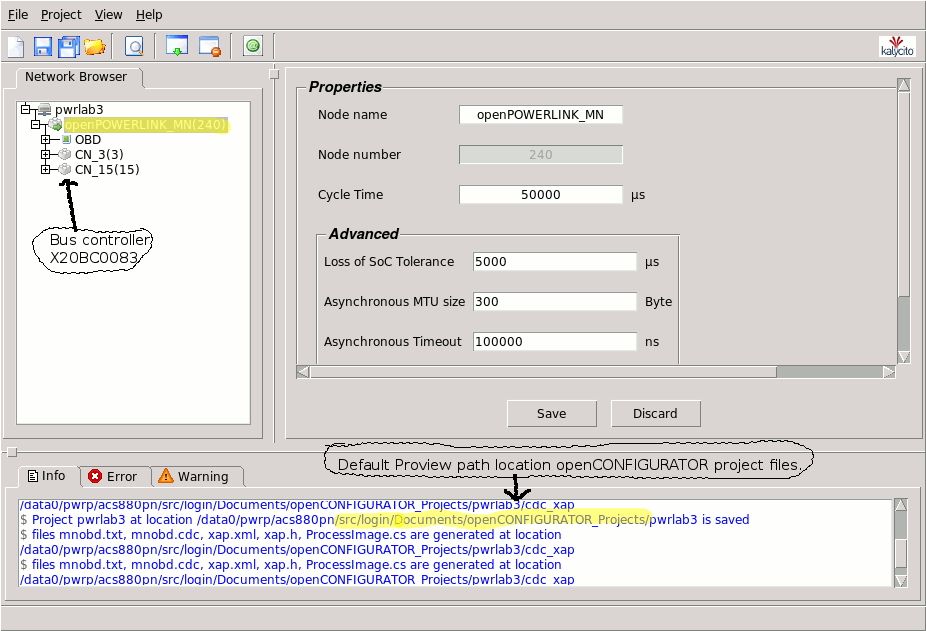Image resolution: width=926 pixels, height=631 pixels.
Task: Click the Cycle Time input field
Action: pyautogui.click(x=540, y=195)
